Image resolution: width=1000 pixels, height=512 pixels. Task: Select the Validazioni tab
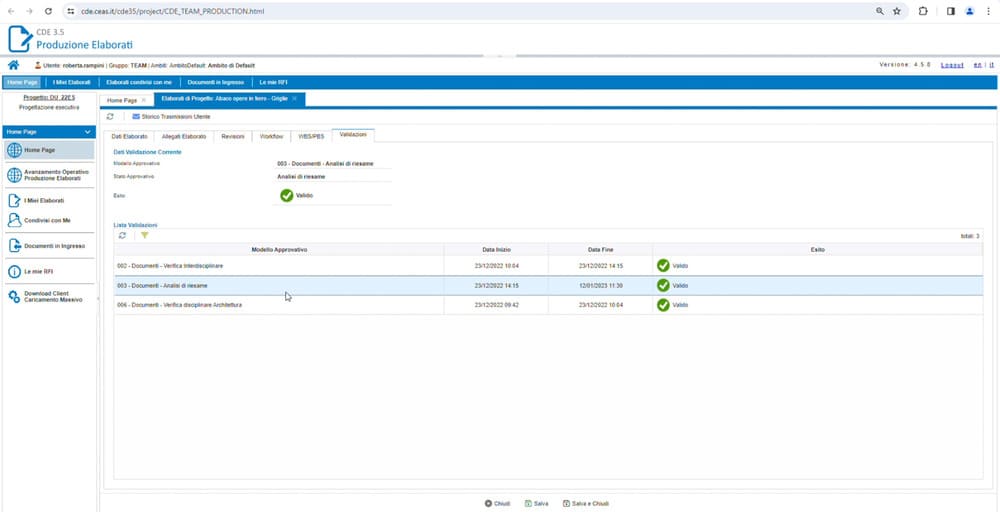pos(353,135)
